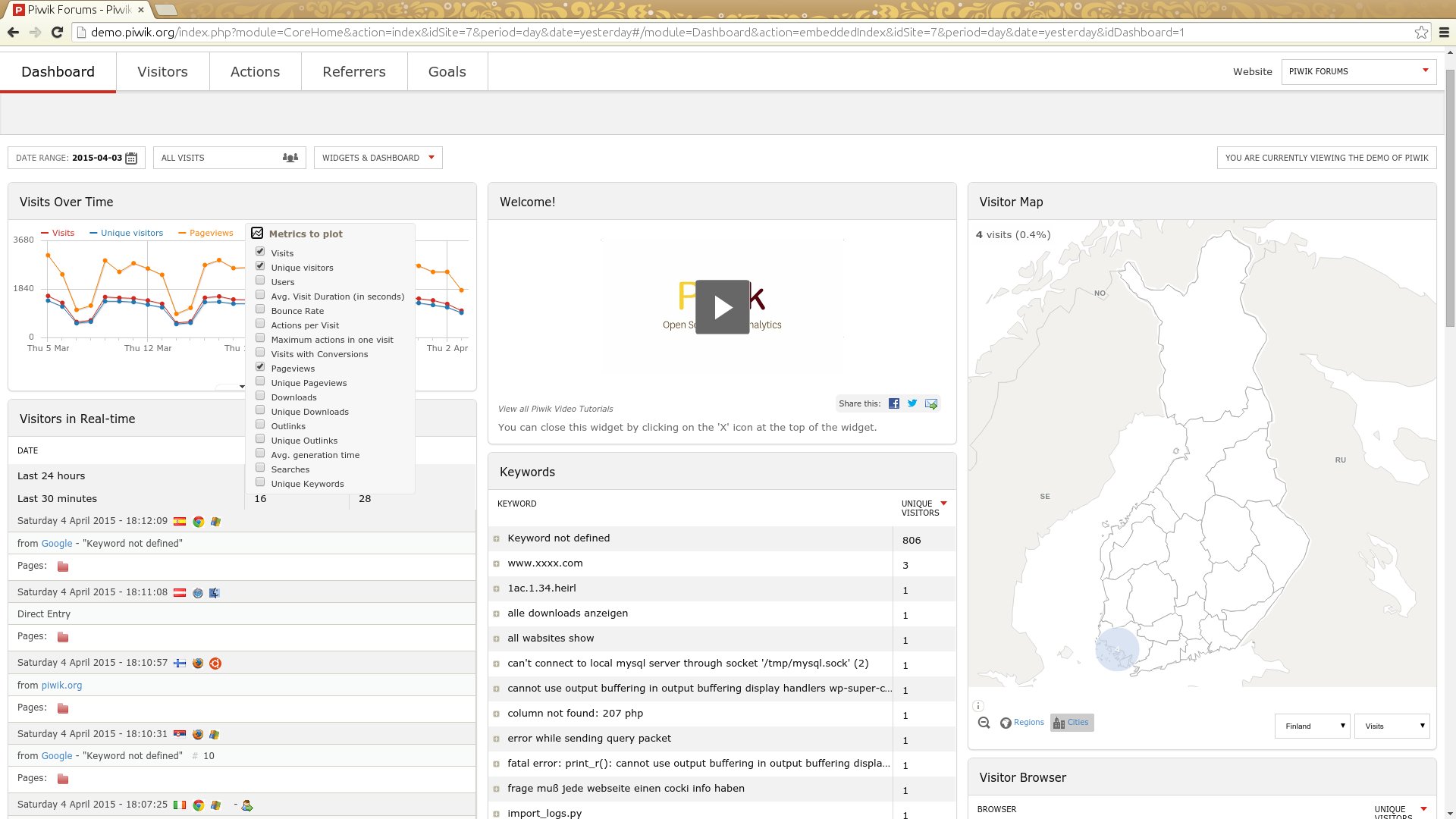Uncheck the Unique visitors metric
Image resolution: width=1456 pixels, height=819 pixels.
tap(260, 265)
